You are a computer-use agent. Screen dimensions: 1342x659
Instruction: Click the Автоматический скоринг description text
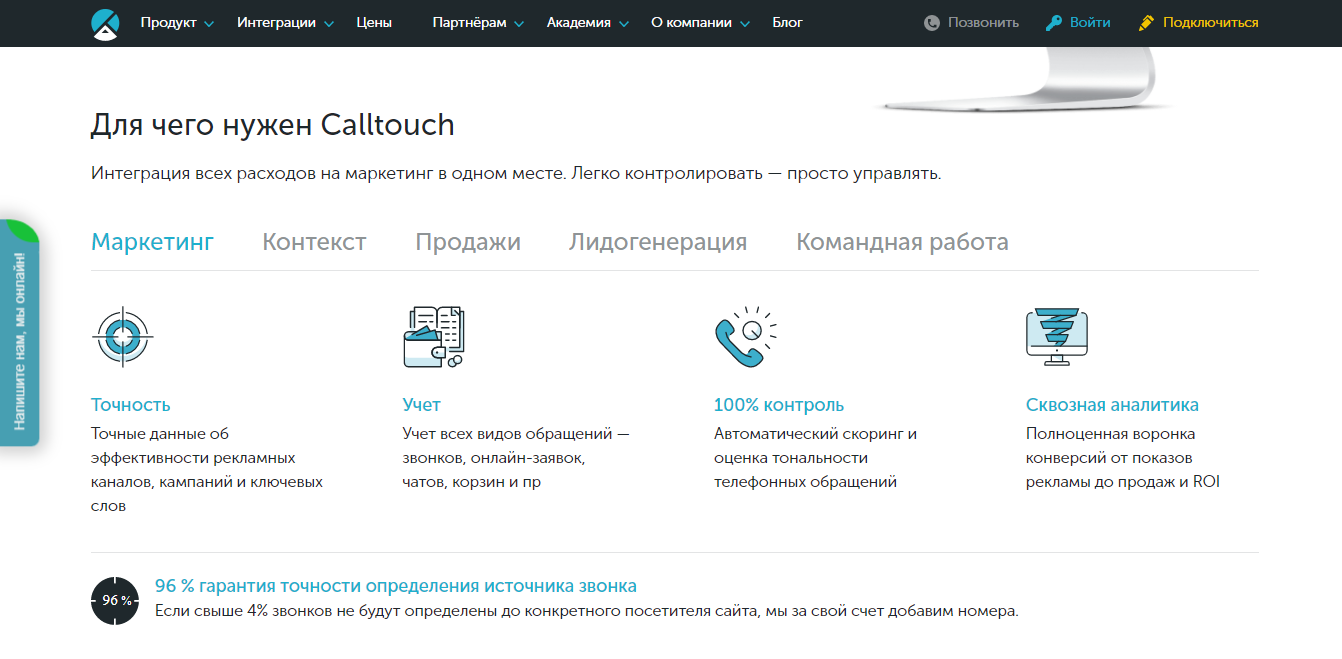[816, 458]
